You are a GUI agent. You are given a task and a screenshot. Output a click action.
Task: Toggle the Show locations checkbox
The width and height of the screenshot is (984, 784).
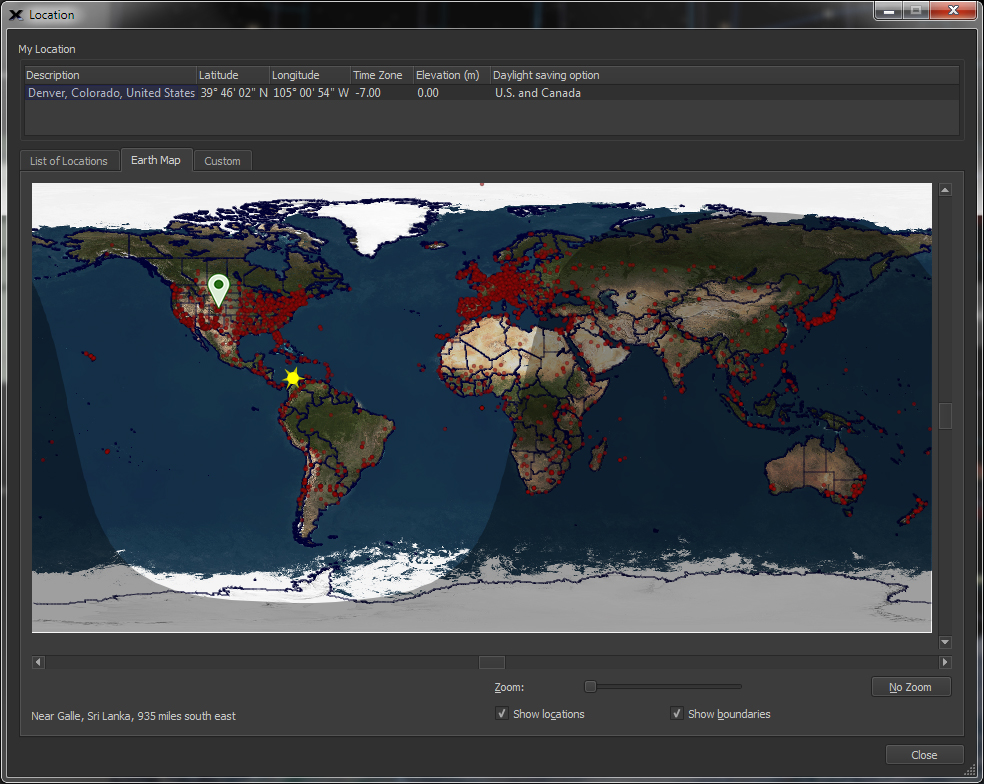[502, 714]
